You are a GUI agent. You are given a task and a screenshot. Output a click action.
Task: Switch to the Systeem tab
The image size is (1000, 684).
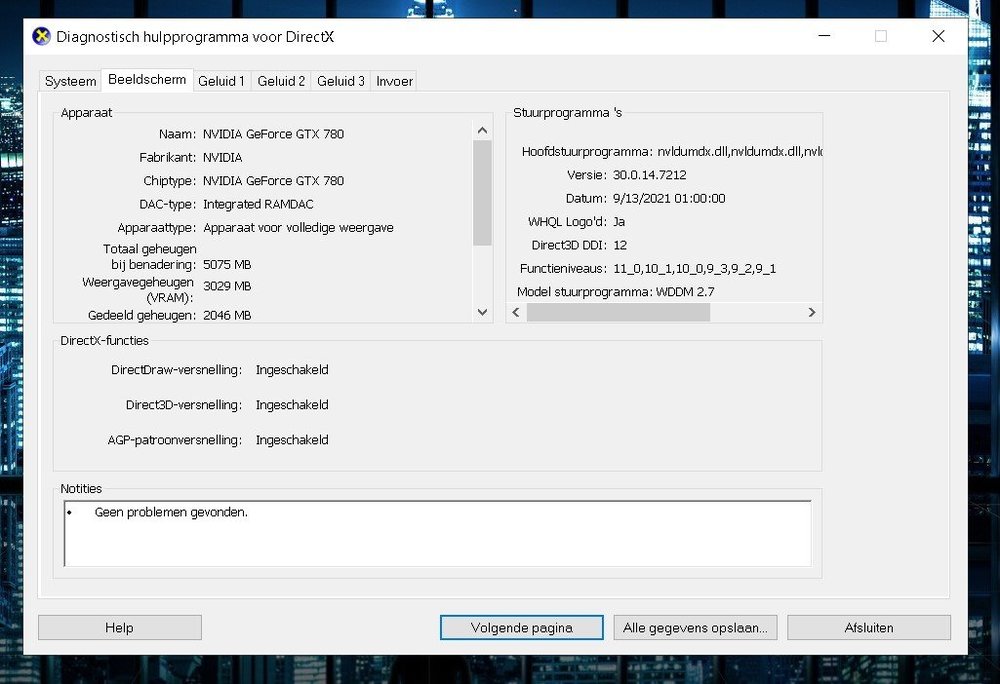(x=69, y=81)
